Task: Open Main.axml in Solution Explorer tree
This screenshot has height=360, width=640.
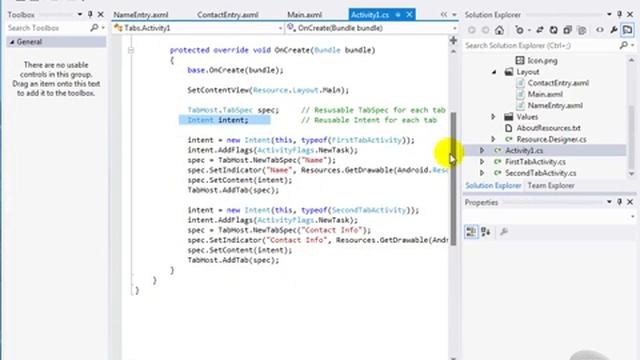Action: click(x=545, y=94)
